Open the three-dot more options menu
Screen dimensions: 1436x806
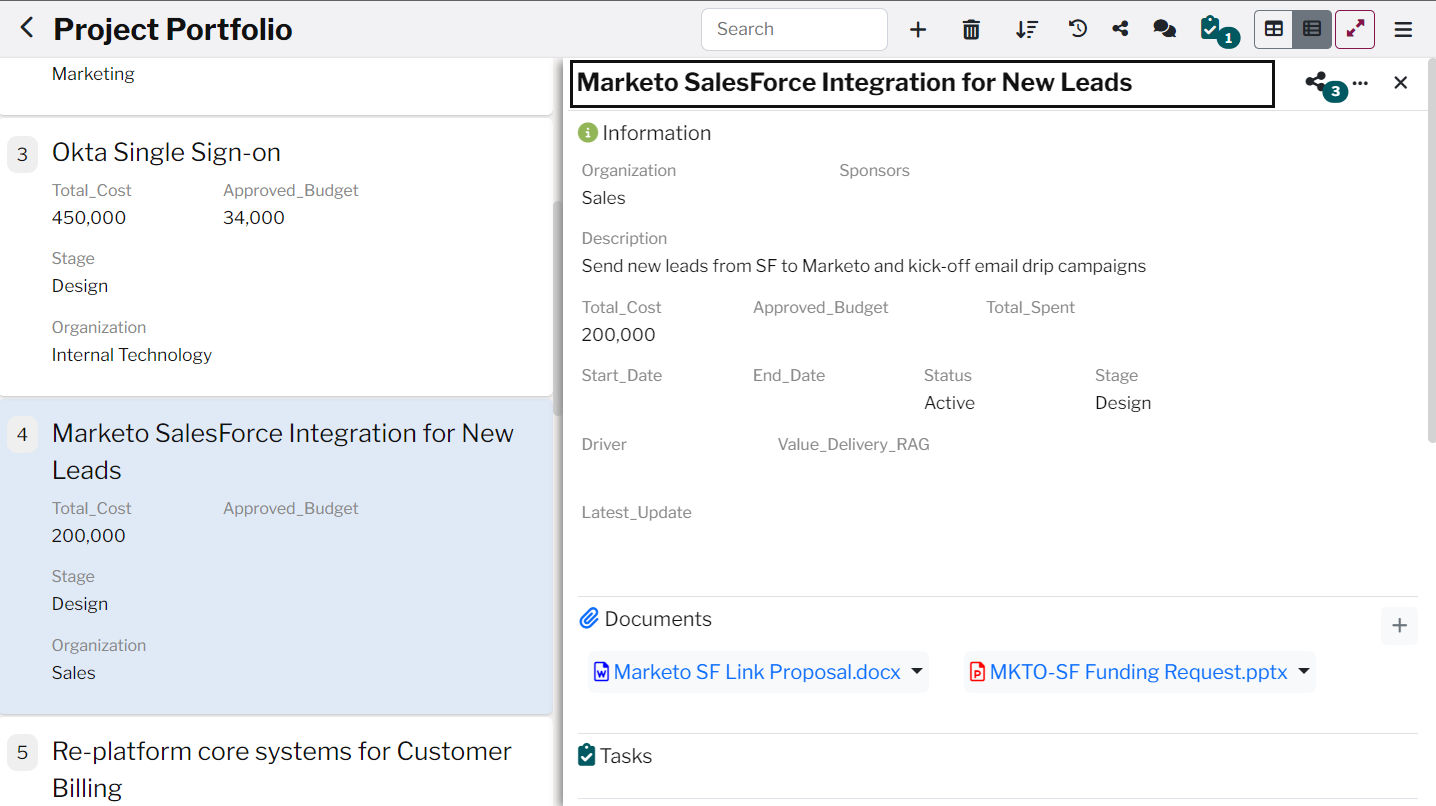(x=1360, y=83)
